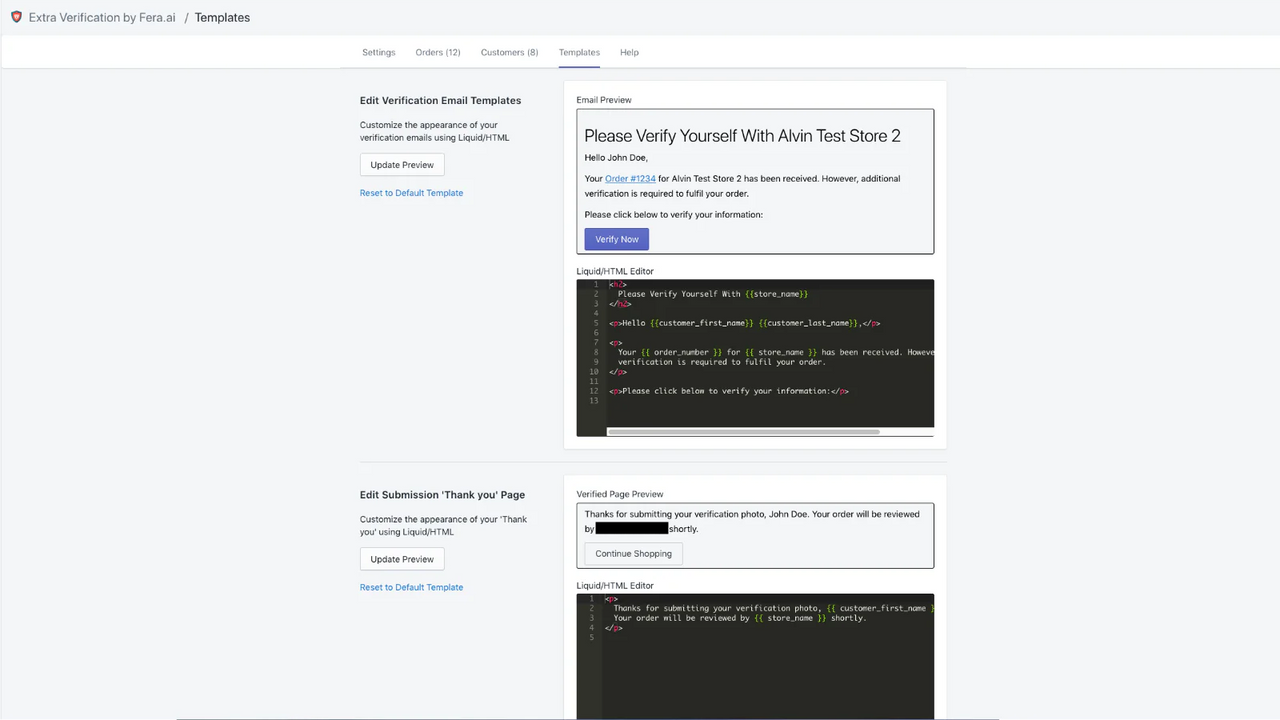Click the email preview heading text
The height and width of the screenshot is (720, 1280).
(742, 136)
